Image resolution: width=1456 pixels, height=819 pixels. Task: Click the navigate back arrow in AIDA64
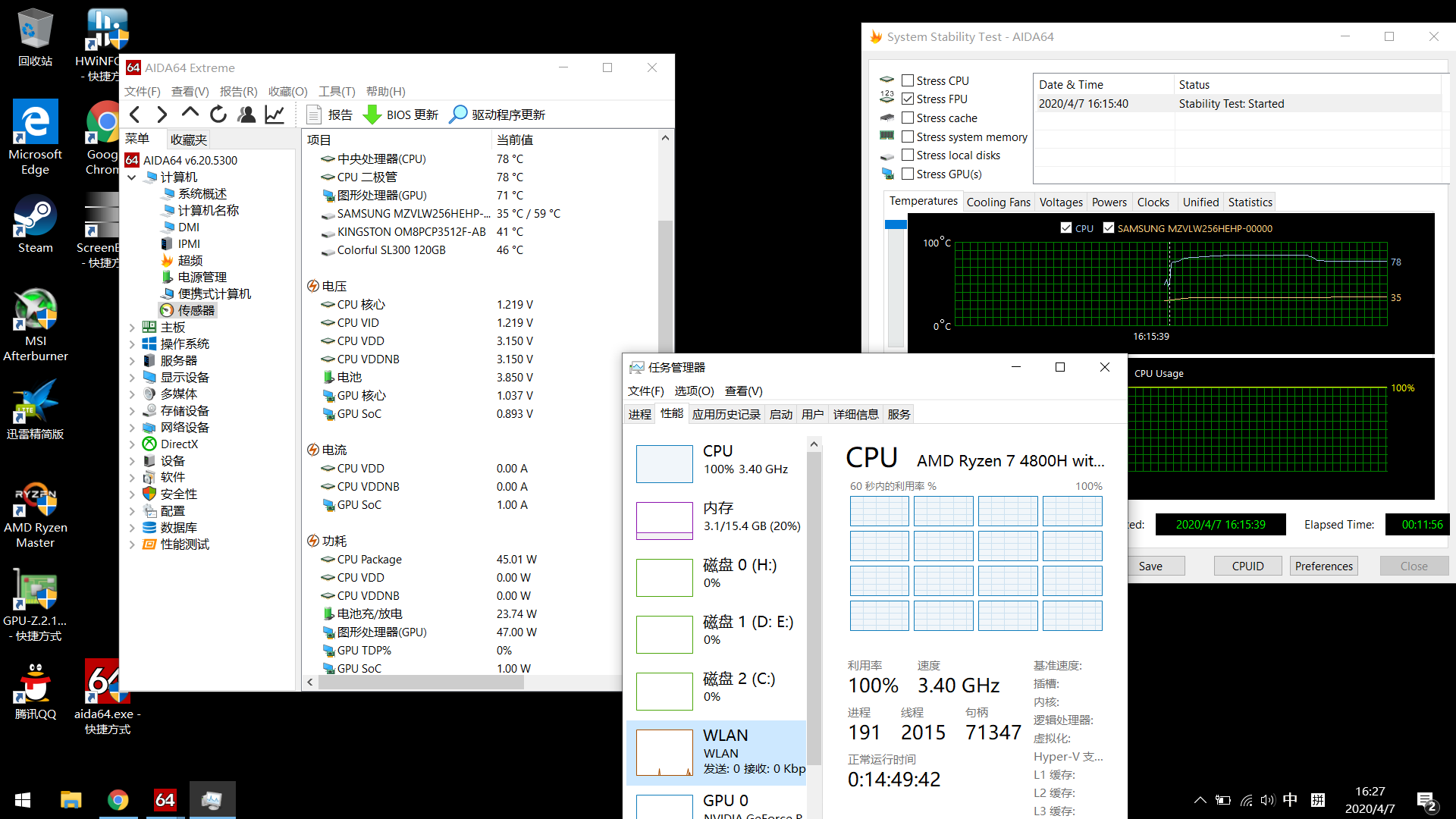(x=137, y=114)
